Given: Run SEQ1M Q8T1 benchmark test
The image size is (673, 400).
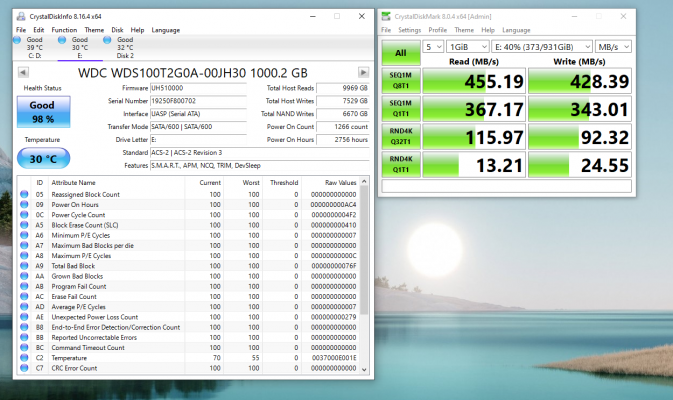Looking at the screenshot, I should (401, 81).
